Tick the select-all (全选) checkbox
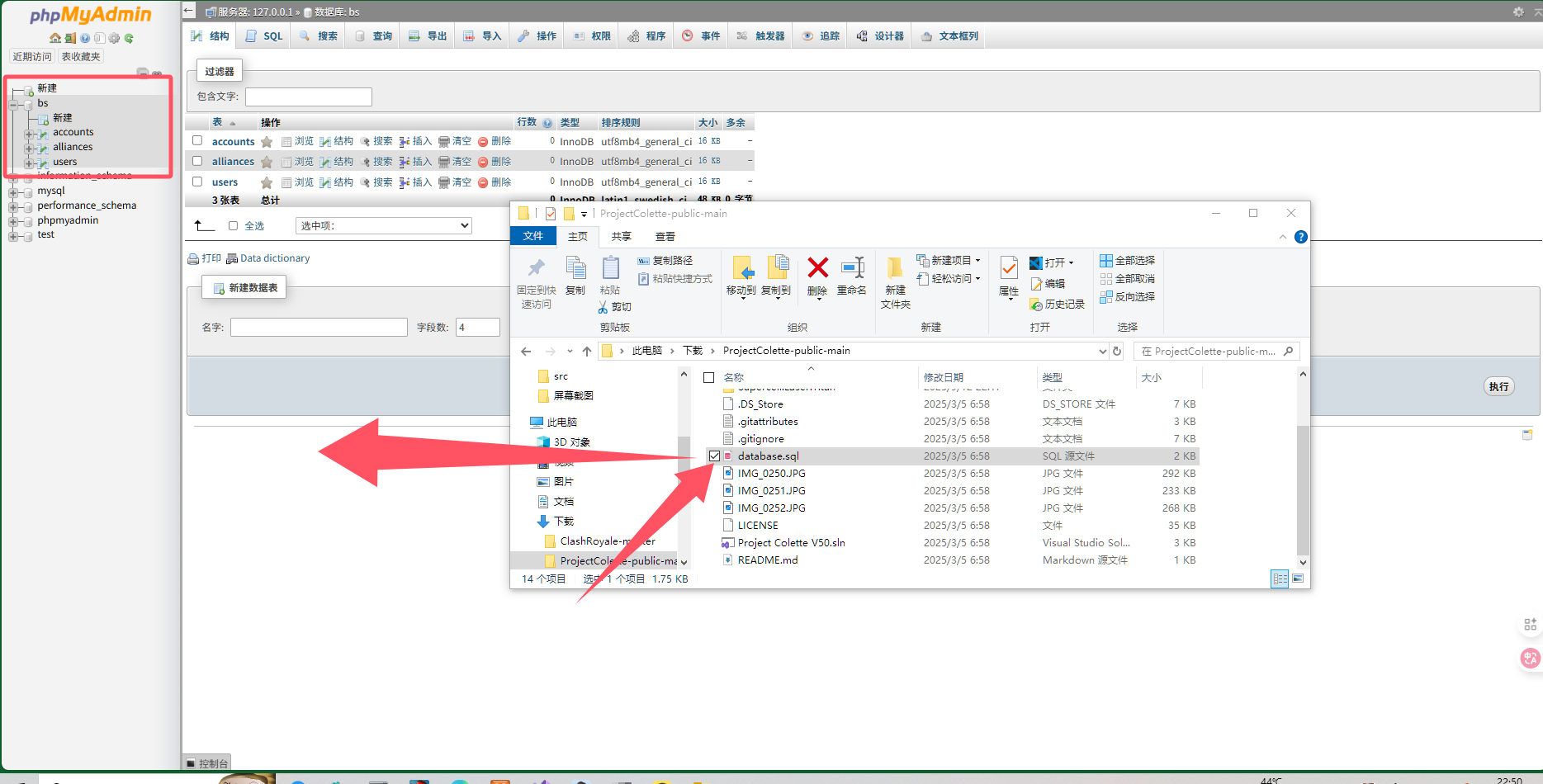The width and height of the screenshot is (1543, 784). [x=233, y=225]
